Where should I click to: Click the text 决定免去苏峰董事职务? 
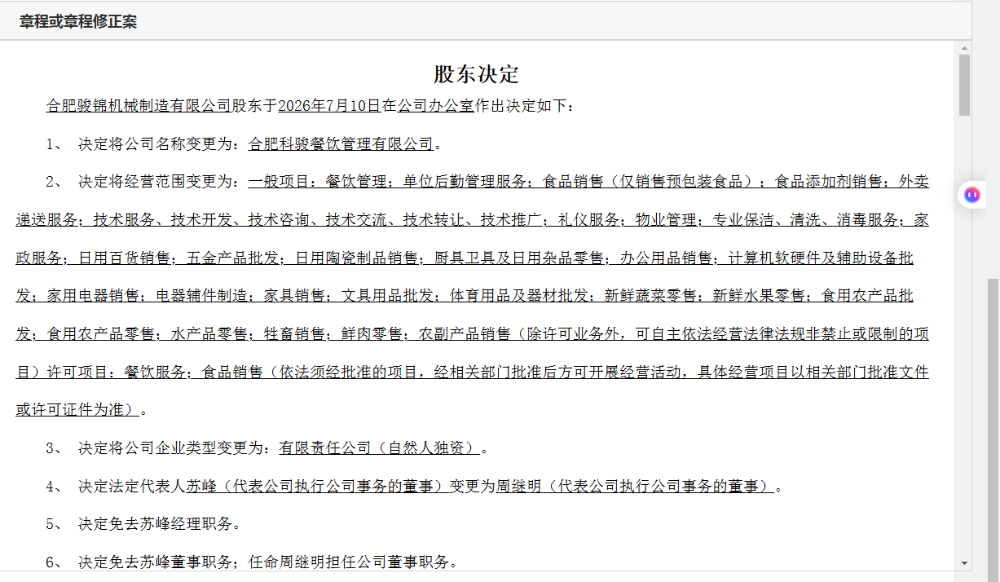(x=155, y=562)
